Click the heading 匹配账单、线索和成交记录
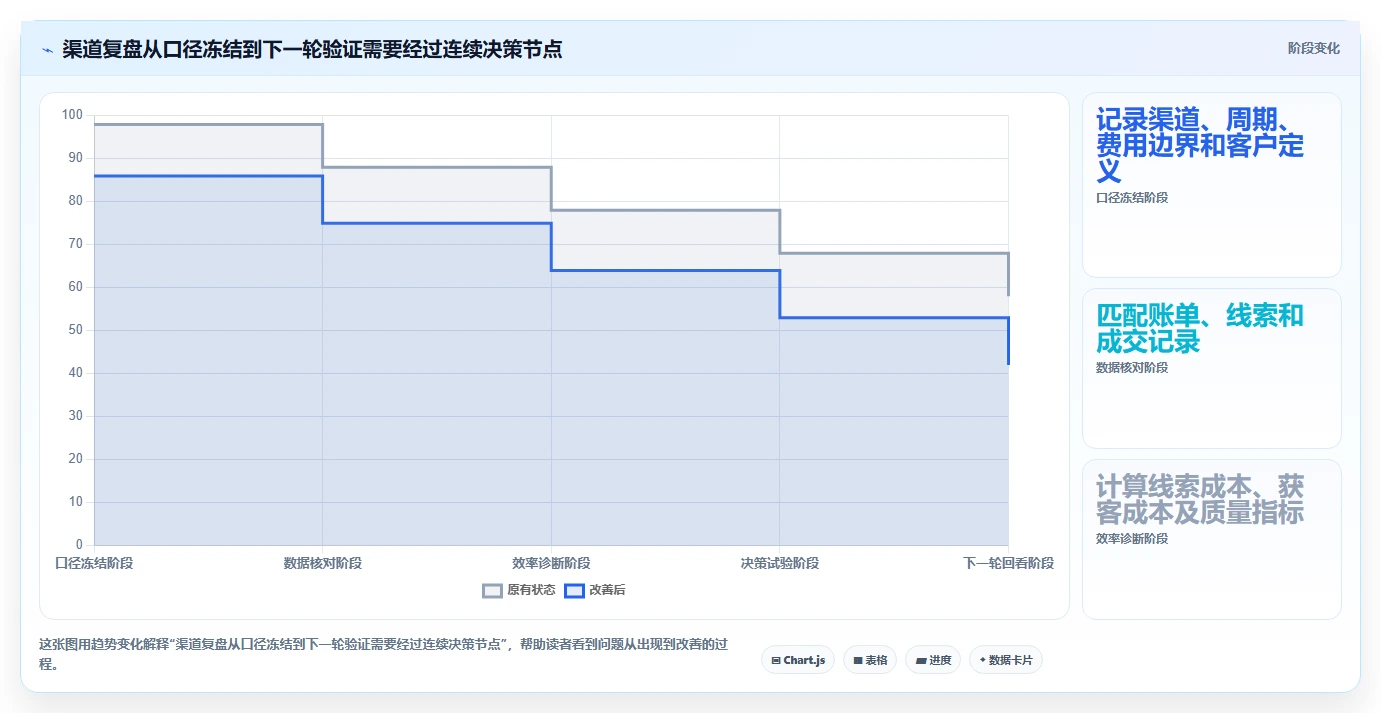The image size is (1381, 713). tap(1200, 329)
